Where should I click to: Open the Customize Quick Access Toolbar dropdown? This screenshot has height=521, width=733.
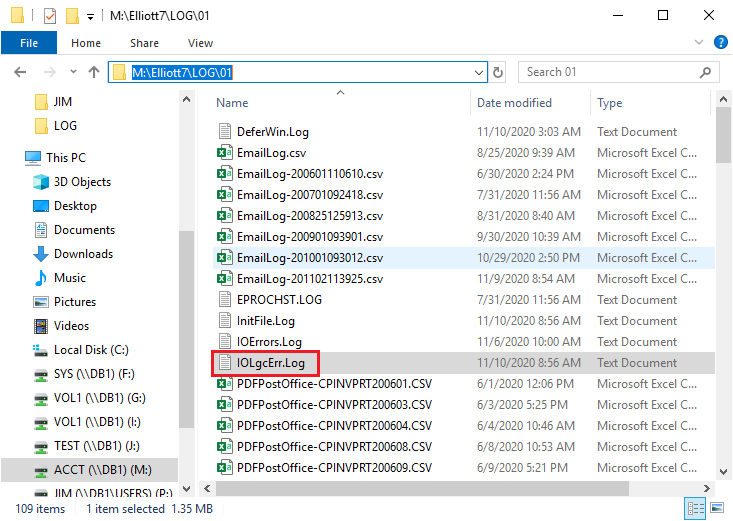point(90,17)
